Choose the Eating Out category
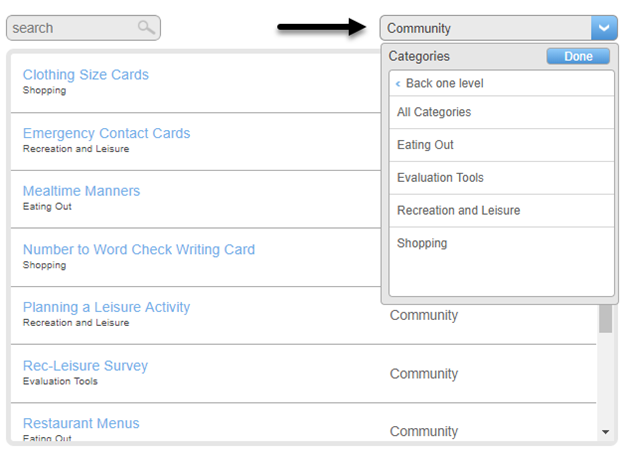The image size is (624, 453). 501,145
